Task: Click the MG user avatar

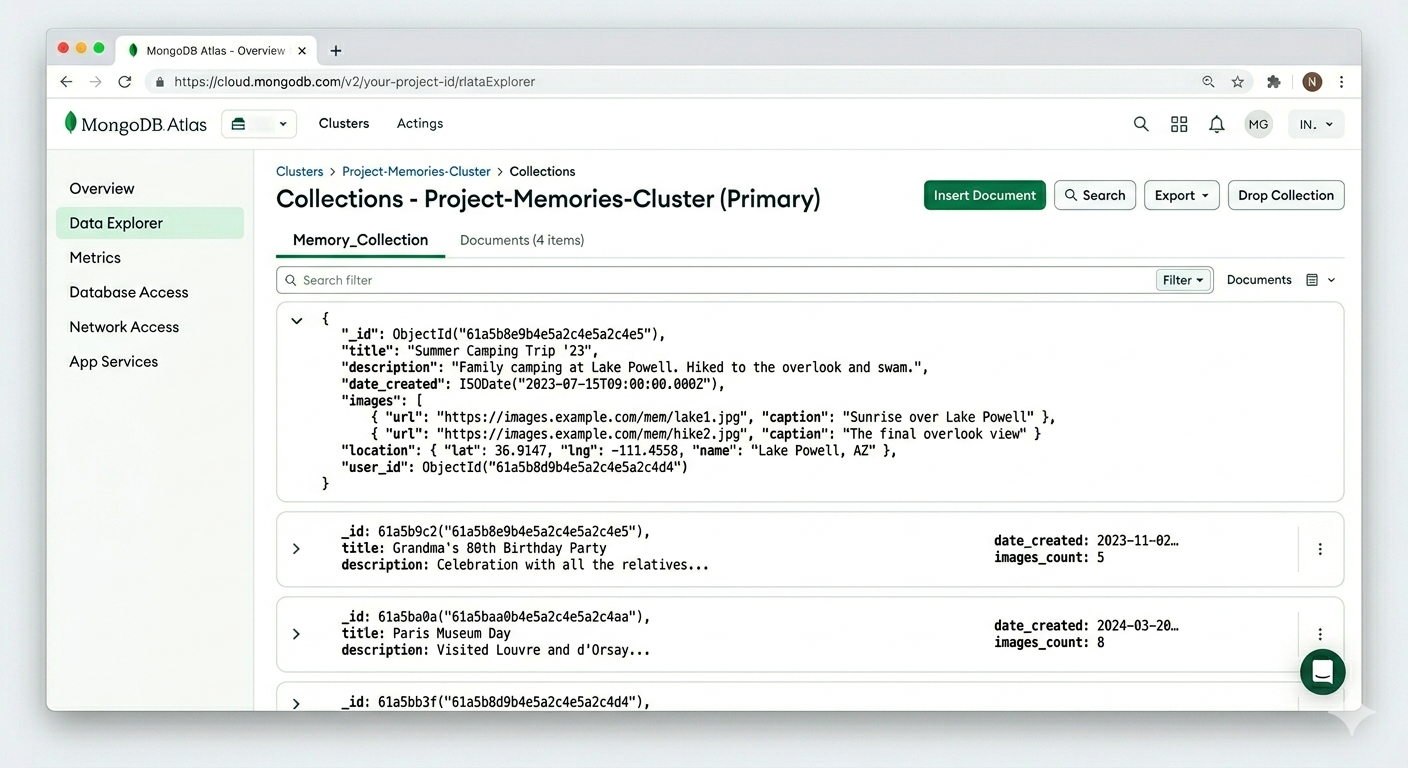Action: click(x=1258, y=124)
